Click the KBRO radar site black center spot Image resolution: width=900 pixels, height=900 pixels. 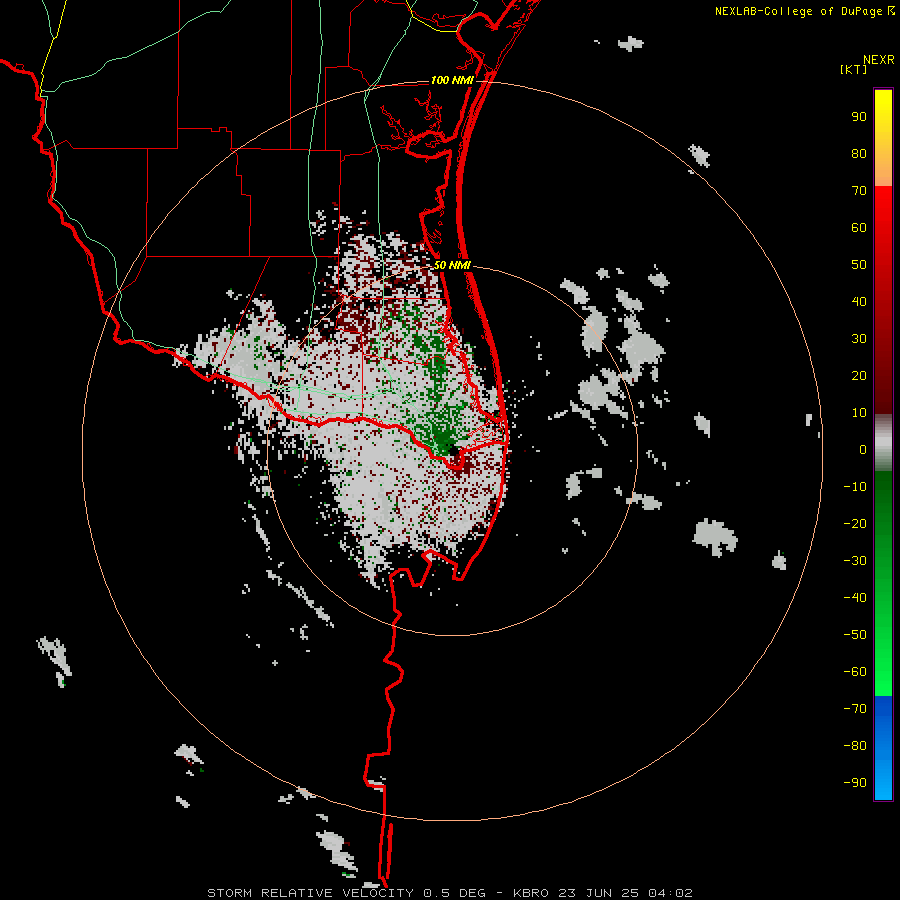[453, 449]
